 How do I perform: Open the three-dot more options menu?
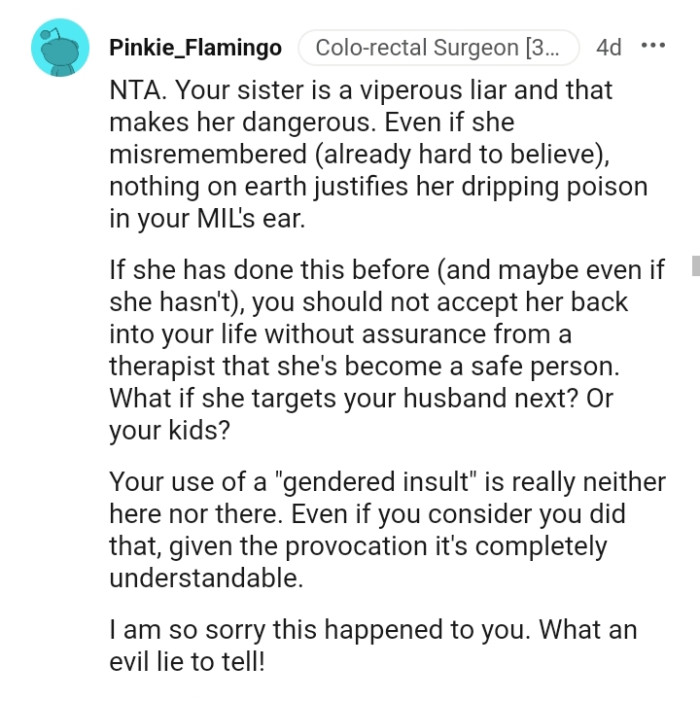point(652,47)
